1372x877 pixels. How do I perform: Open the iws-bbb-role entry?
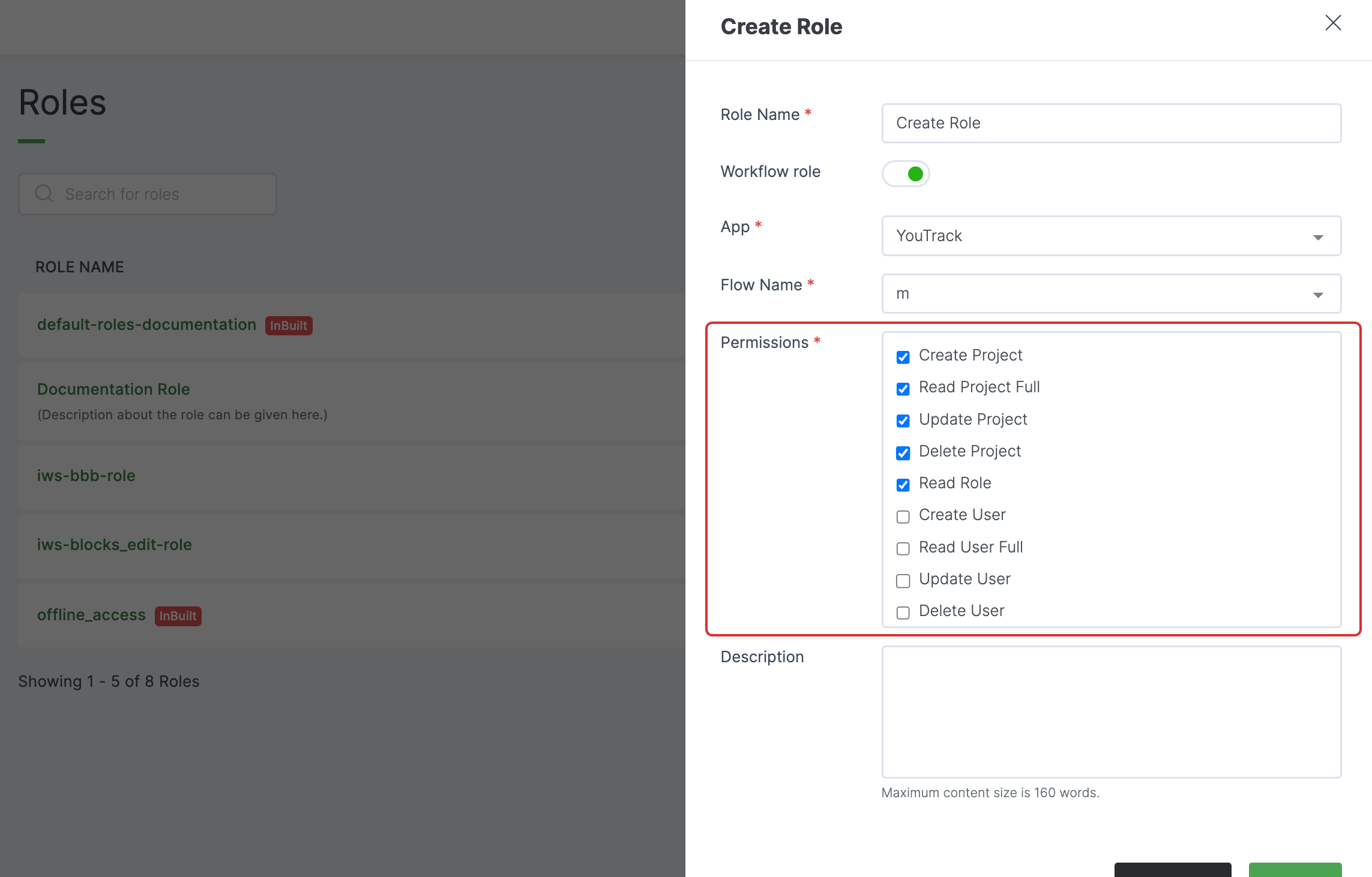pos(86,476)
